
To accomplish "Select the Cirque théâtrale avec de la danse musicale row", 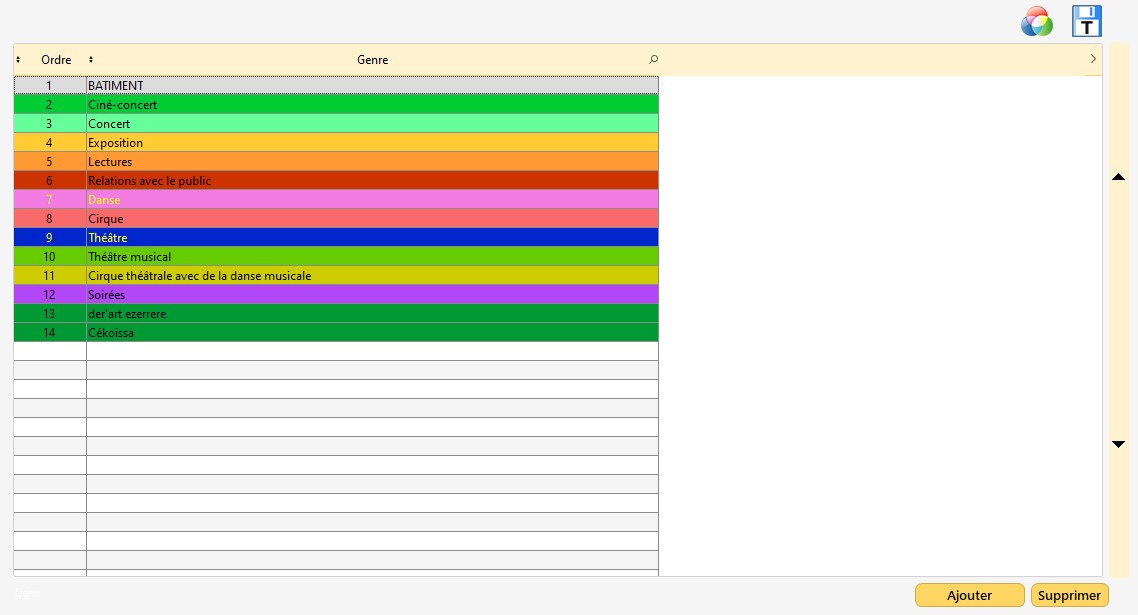I will pyautogui.click(x=372, y=276).
